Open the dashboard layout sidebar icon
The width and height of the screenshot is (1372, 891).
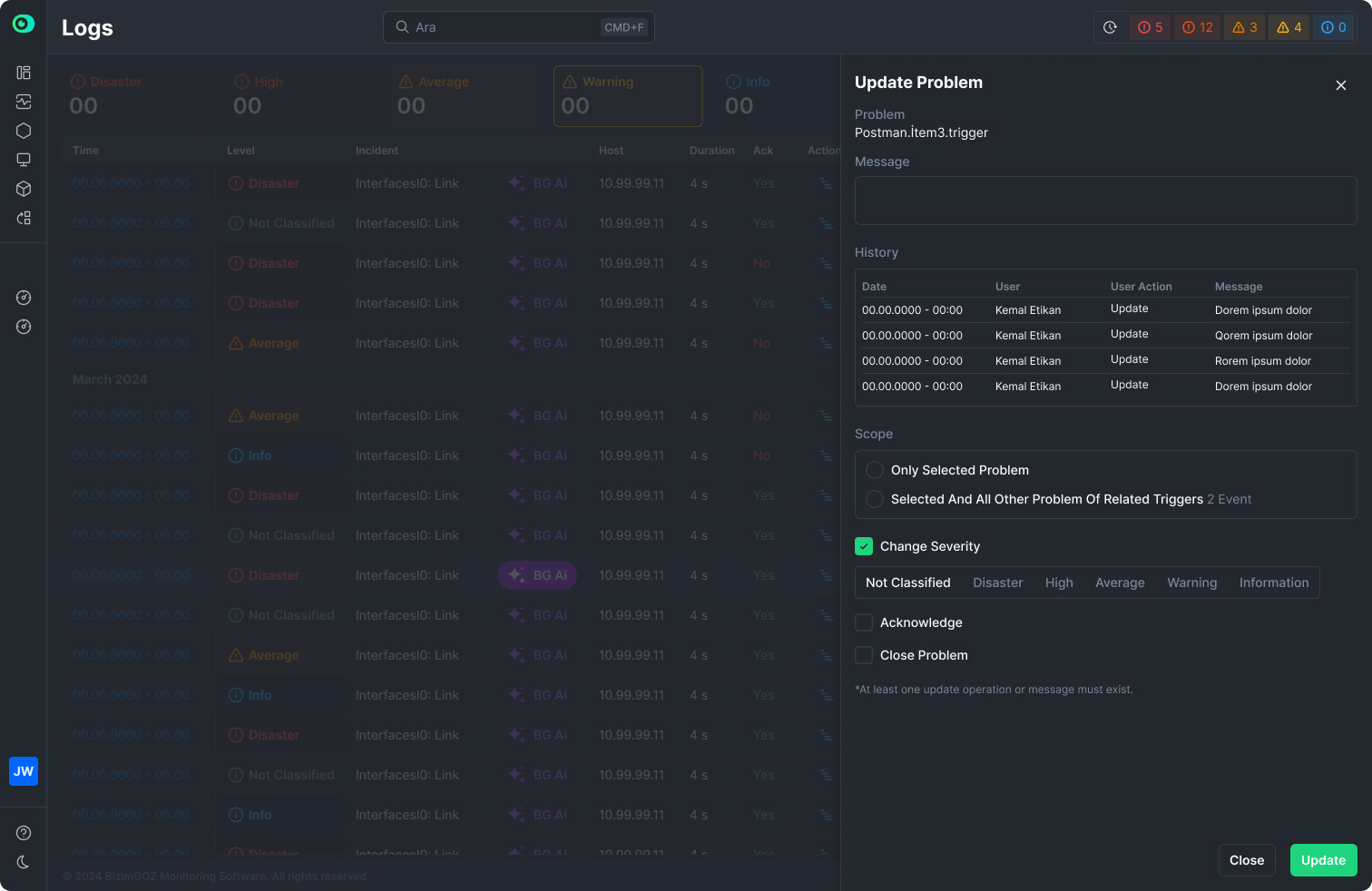[x=24, y=73]
